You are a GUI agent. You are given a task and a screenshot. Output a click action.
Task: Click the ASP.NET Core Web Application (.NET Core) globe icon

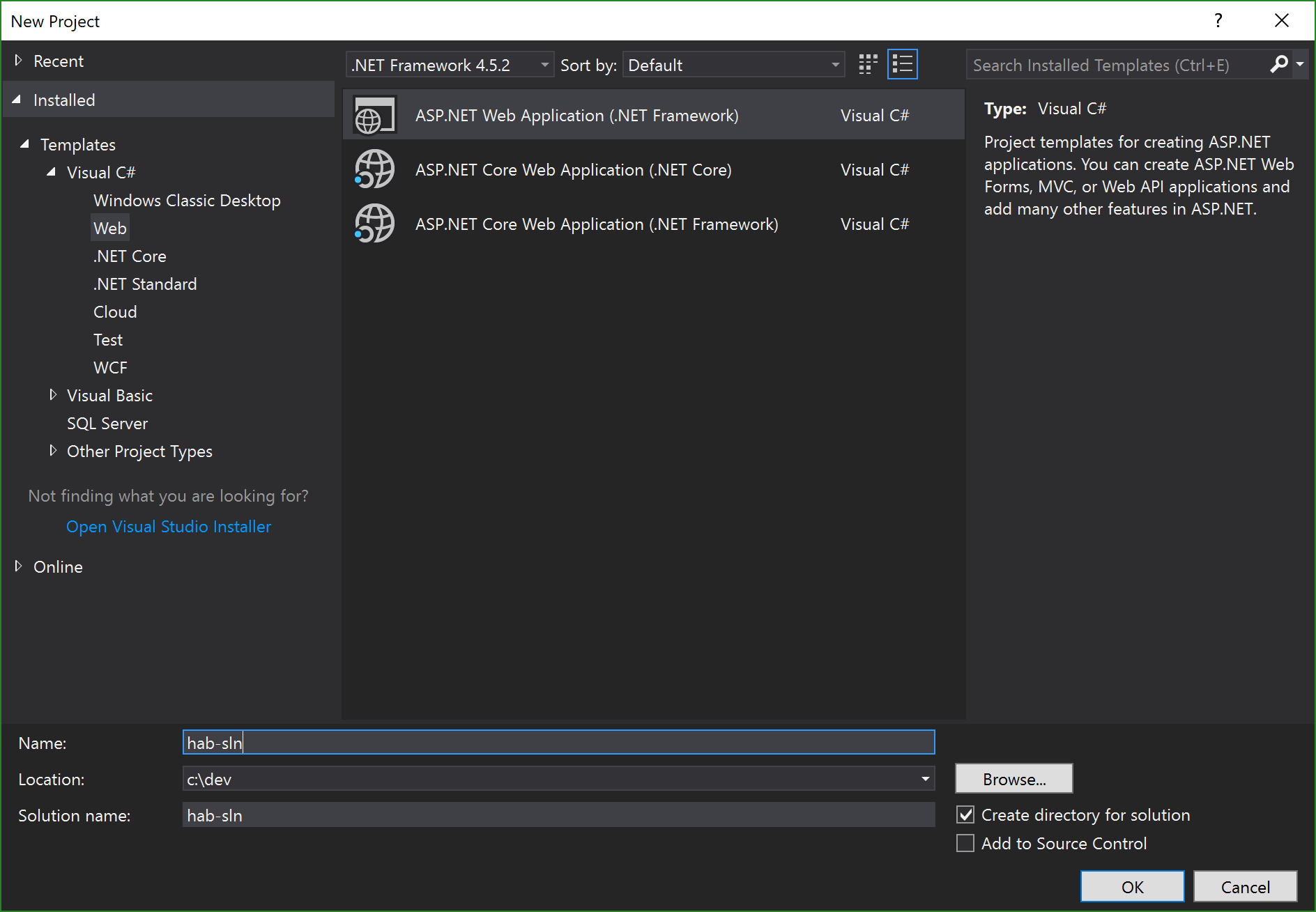(374, 169)
